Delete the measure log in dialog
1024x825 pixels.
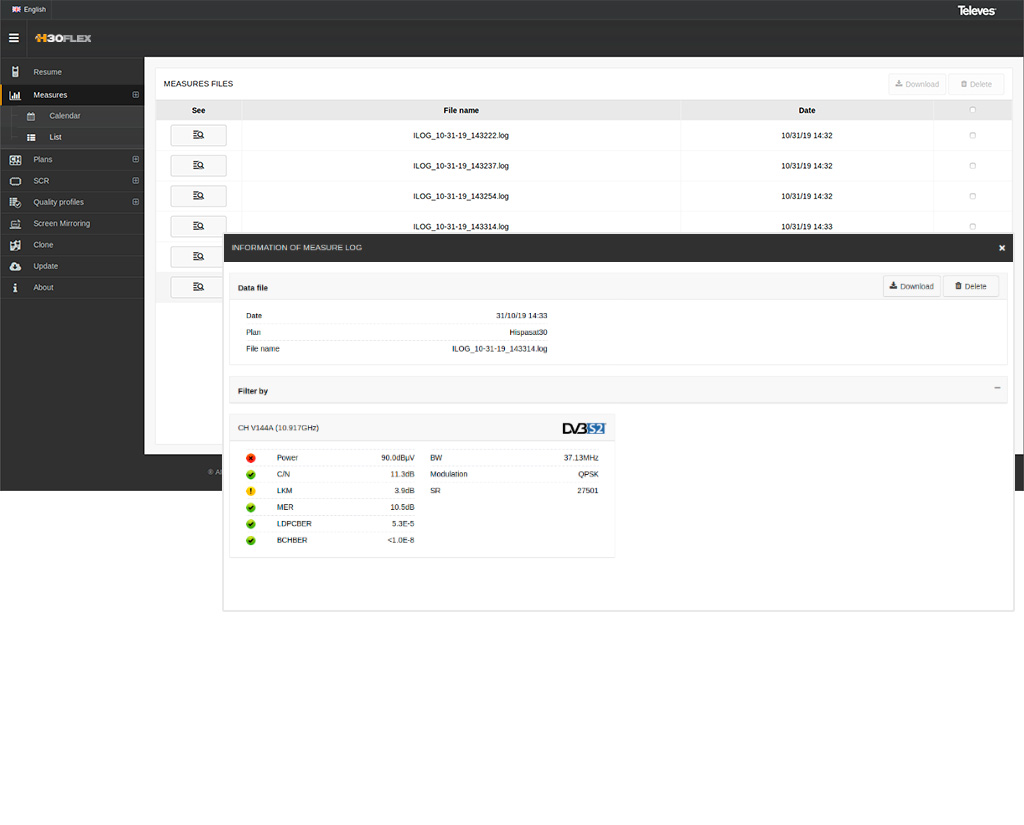point(970,287)
